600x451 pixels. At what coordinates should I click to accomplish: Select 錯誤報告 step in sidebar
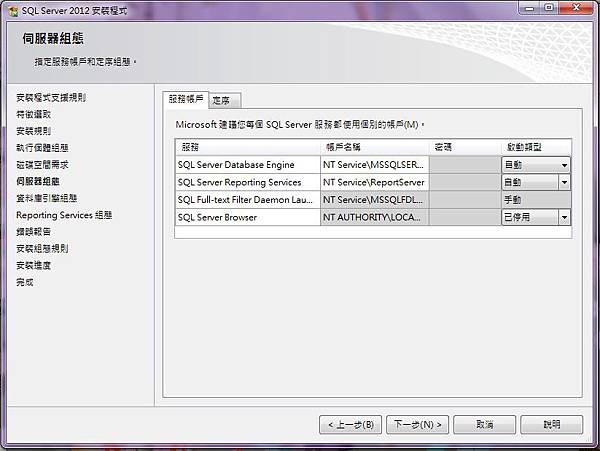coord(33,232)
